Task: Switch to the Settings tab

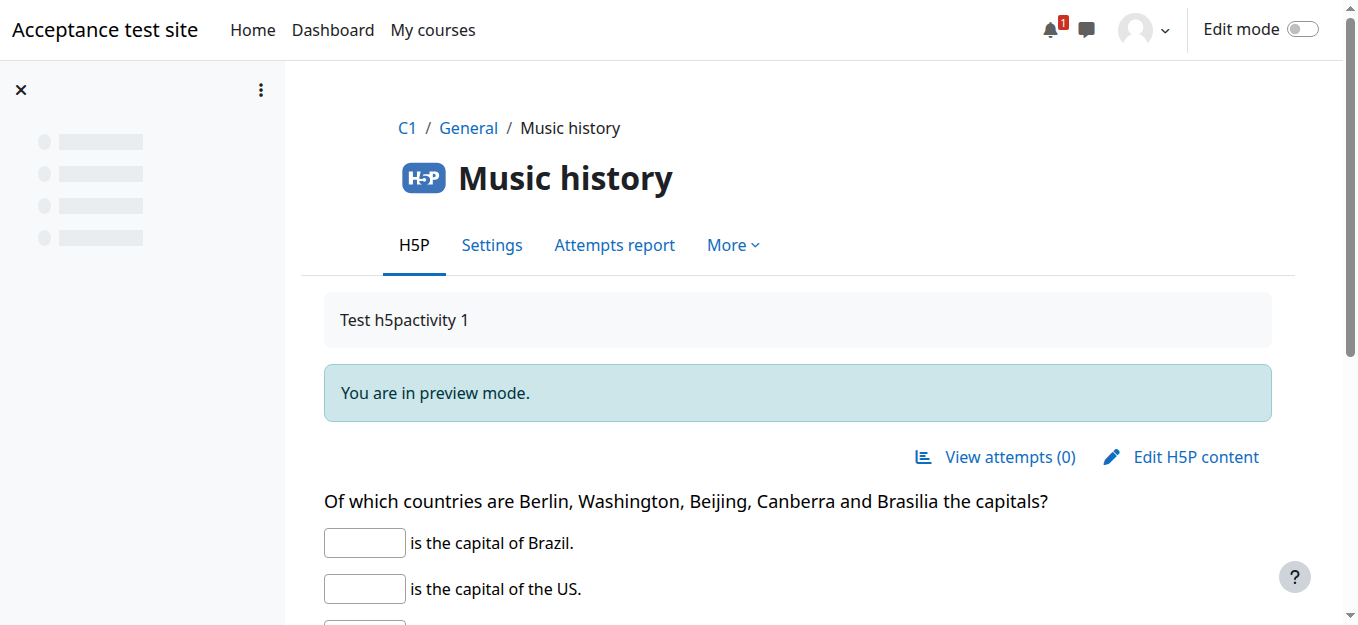Action: click(492, 245)
